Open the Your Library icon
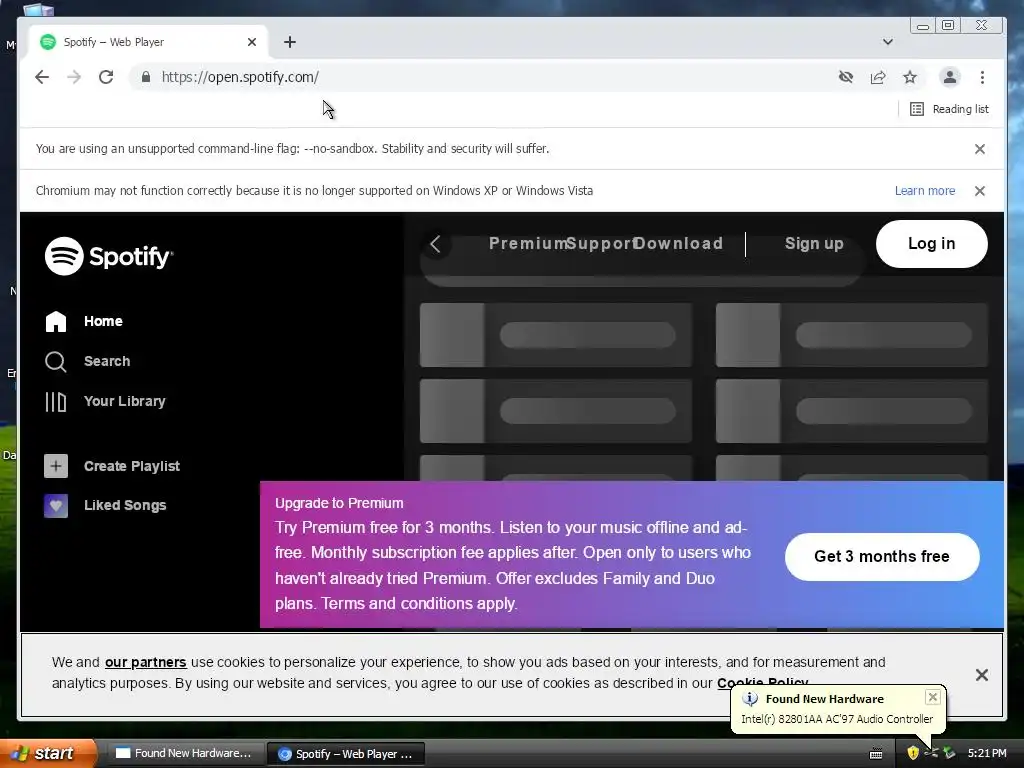This screenshot has width=1024, height=768. (x=56, y=402)
